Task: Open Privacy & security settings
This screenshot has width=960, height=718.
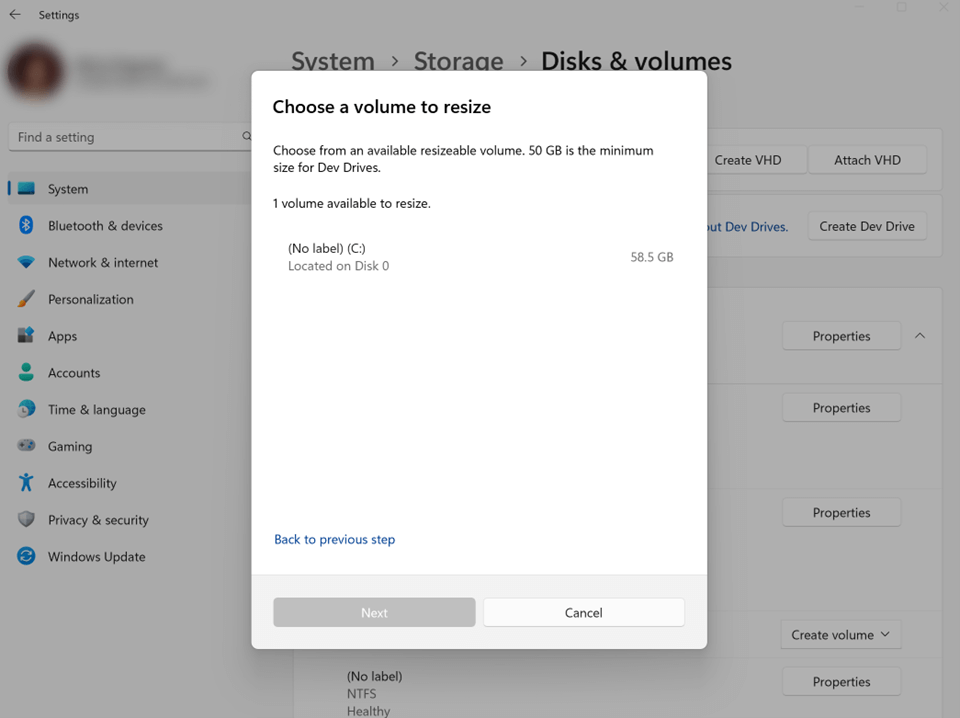Action: 97,519
